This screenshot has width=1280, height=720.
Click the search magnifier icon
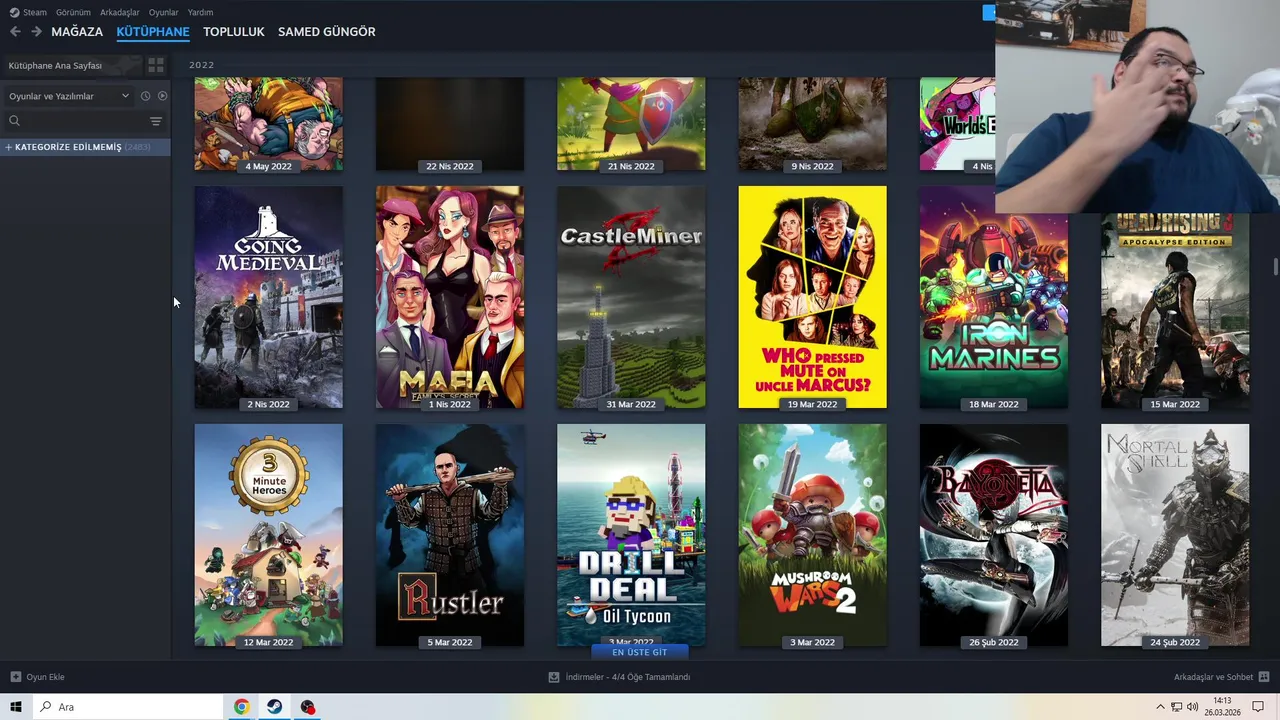(x=14, y=121)
